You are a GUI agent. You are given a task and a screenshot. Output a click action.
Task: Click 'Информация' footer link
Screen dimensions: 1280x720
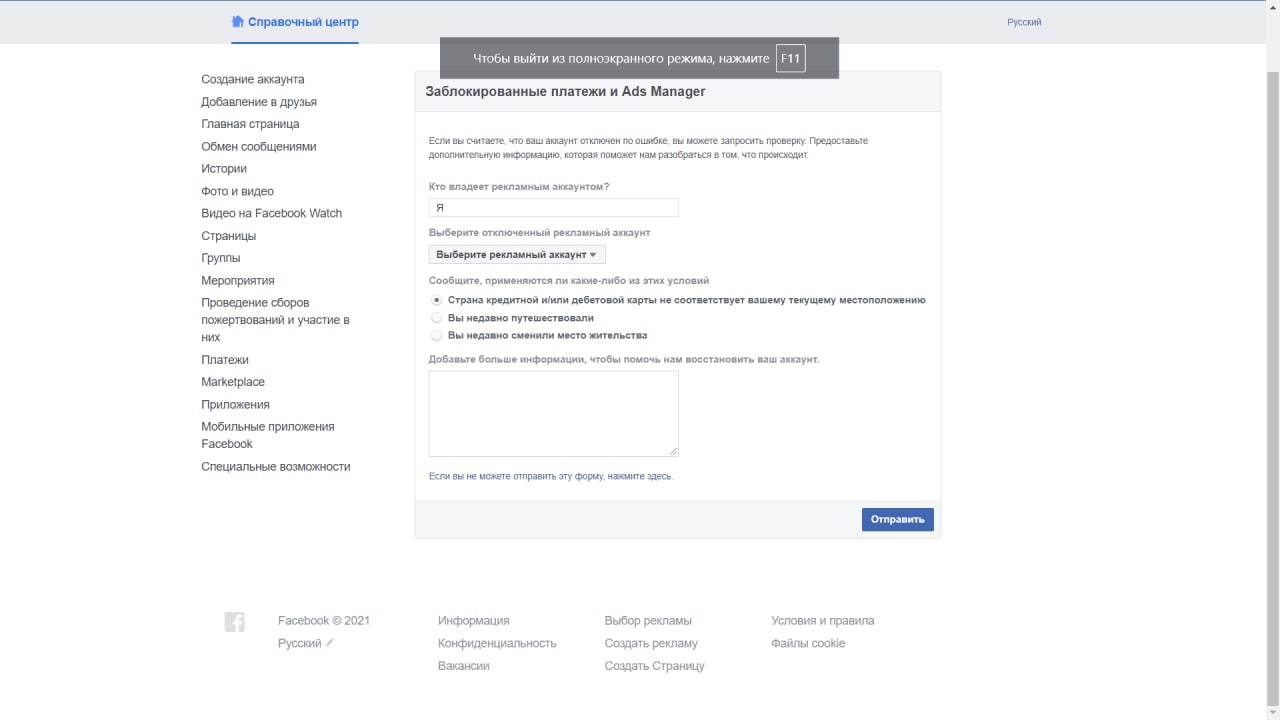pos(474,621)
